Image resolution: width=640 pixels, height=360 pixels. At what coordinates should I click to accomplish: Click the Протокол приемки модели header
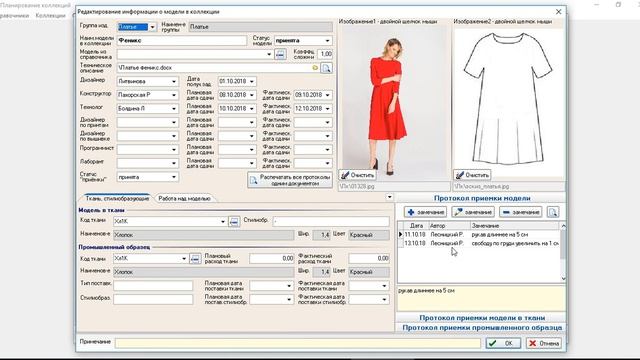tap(481, 198)
